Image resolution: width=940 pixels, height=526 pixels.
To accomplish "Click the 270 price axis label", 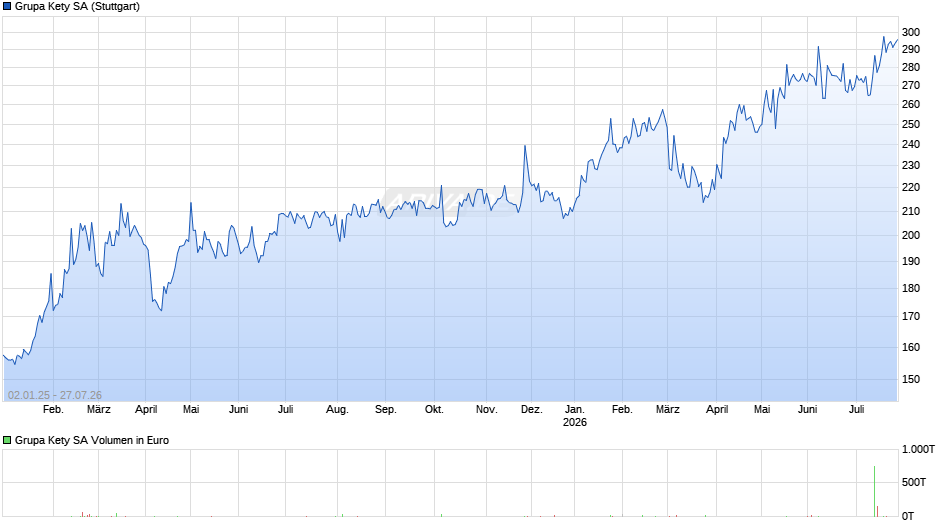I will tap(911, 86).
